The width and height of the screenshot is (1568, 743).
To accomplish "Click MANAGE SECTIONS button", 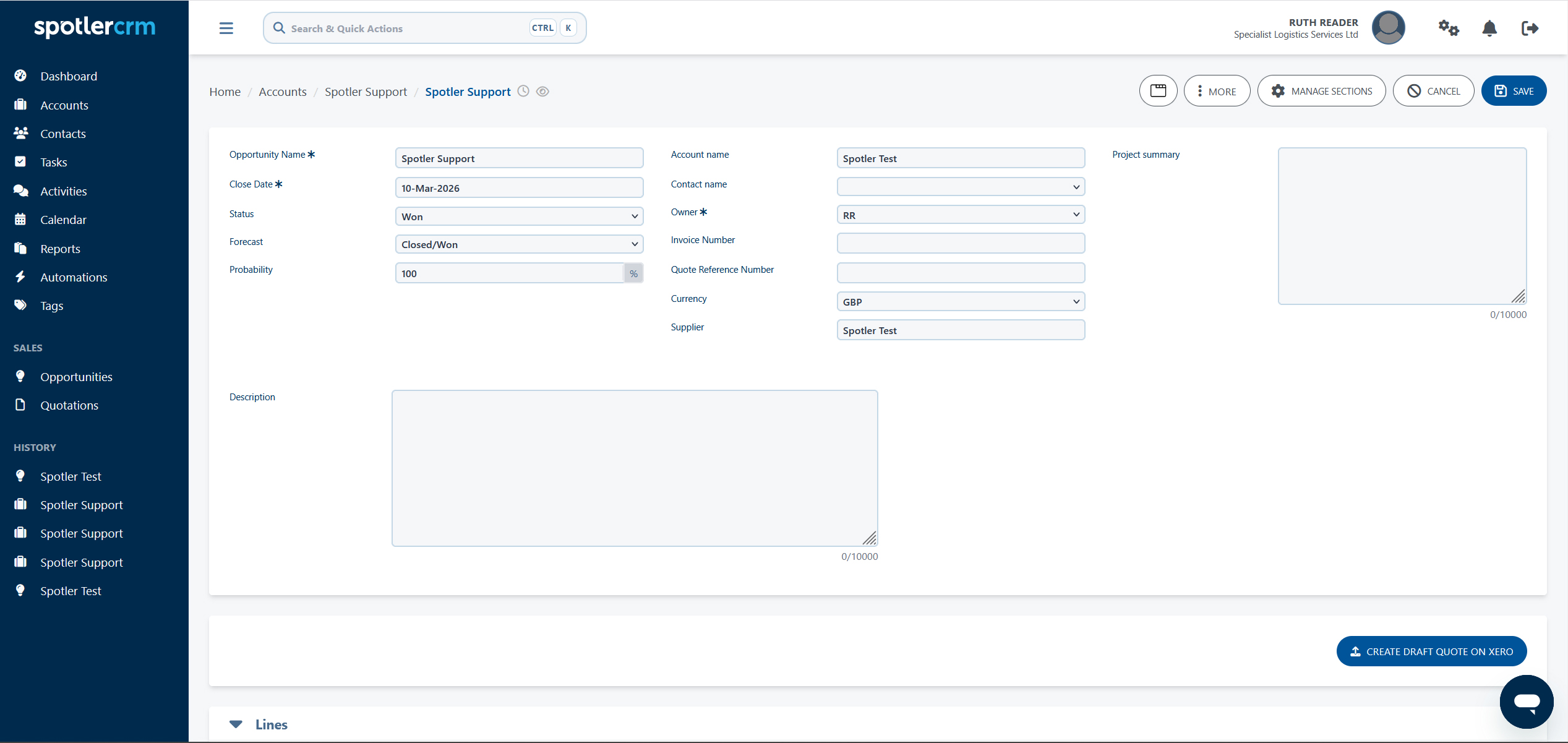I will point(1321,91).
